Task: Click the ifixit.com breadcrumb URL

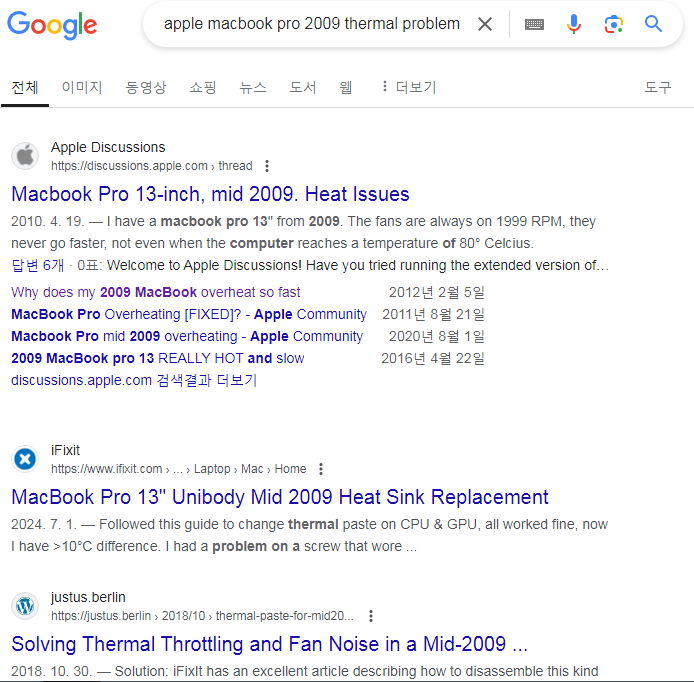Action: (178, 469)
